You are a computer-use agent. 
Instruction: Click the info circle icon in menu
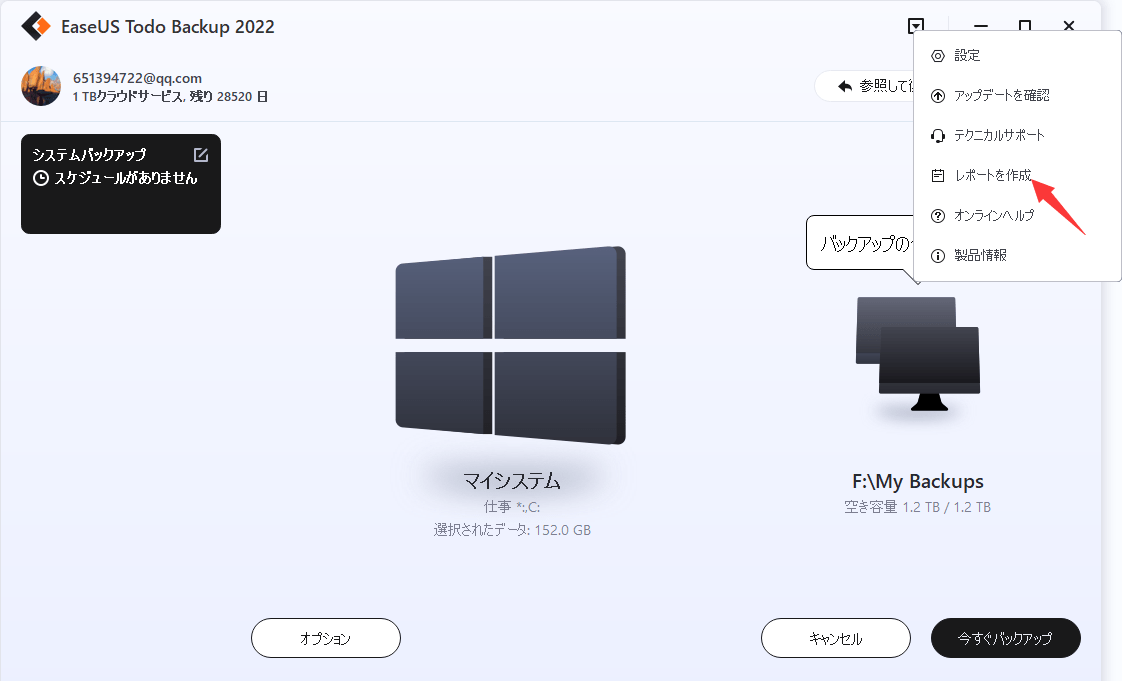tap(937, 256)
